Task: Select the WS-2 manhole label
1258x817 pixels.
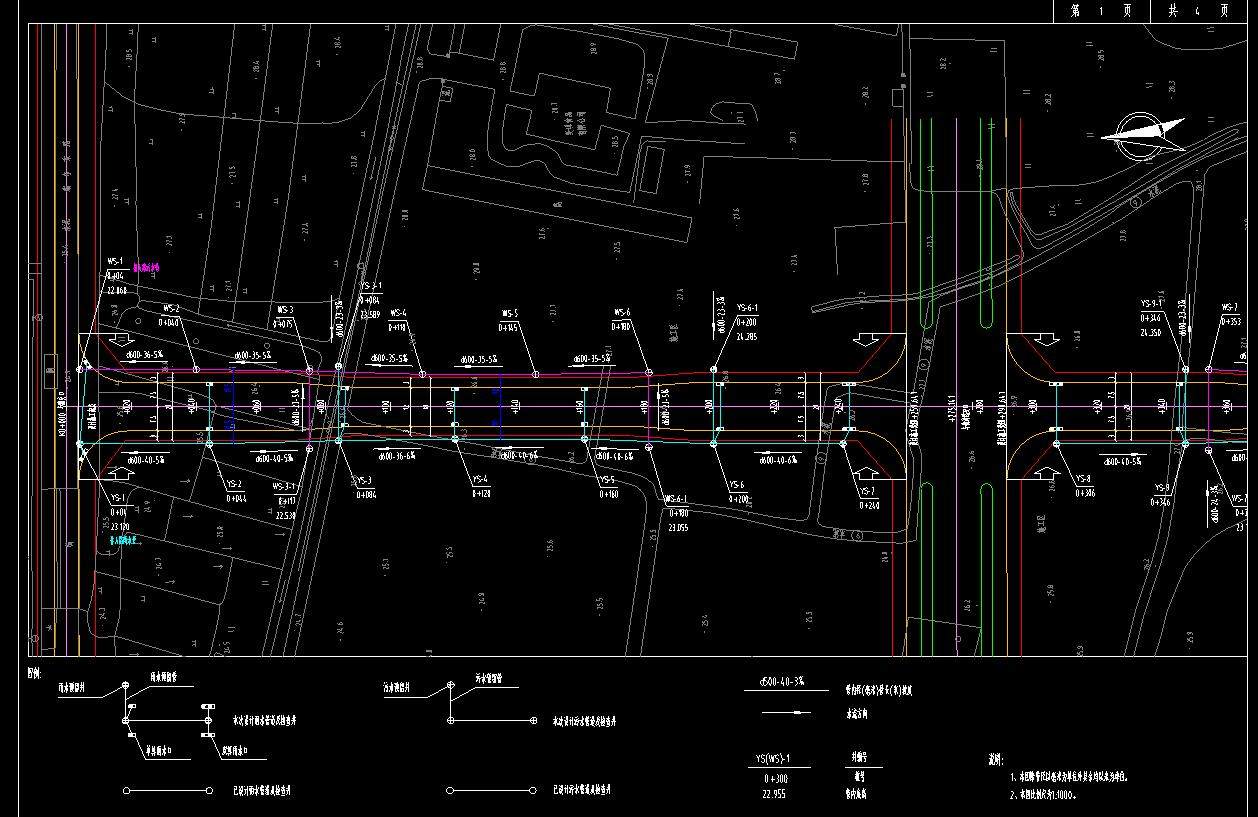Action: pos(171,309)
